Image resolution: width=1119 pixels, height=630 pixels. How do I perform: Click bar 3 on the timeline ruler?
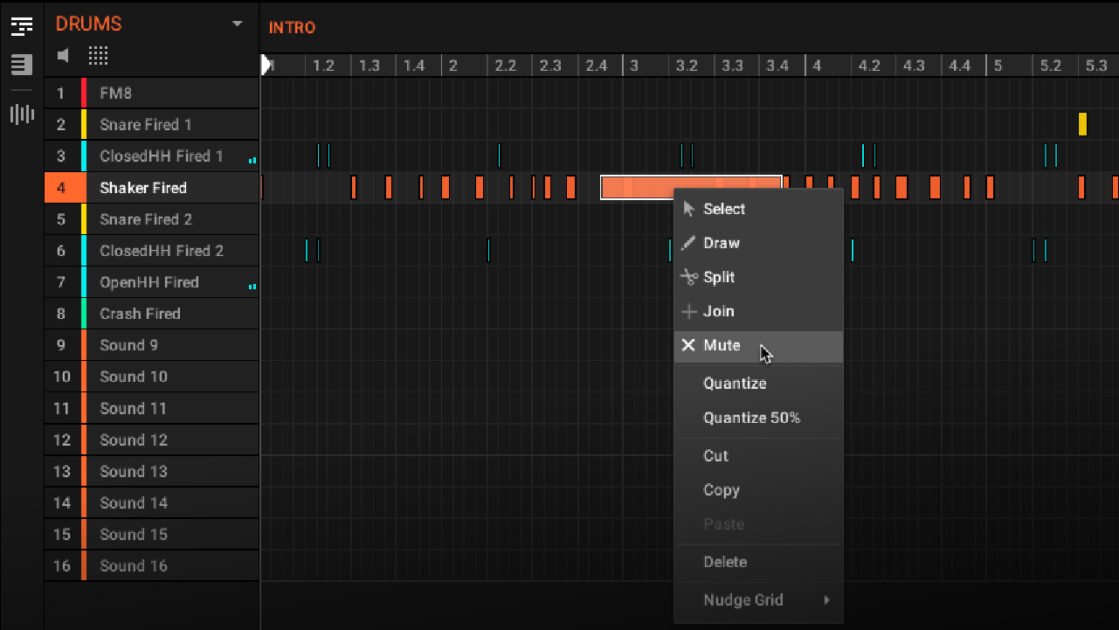pos(634,66)
